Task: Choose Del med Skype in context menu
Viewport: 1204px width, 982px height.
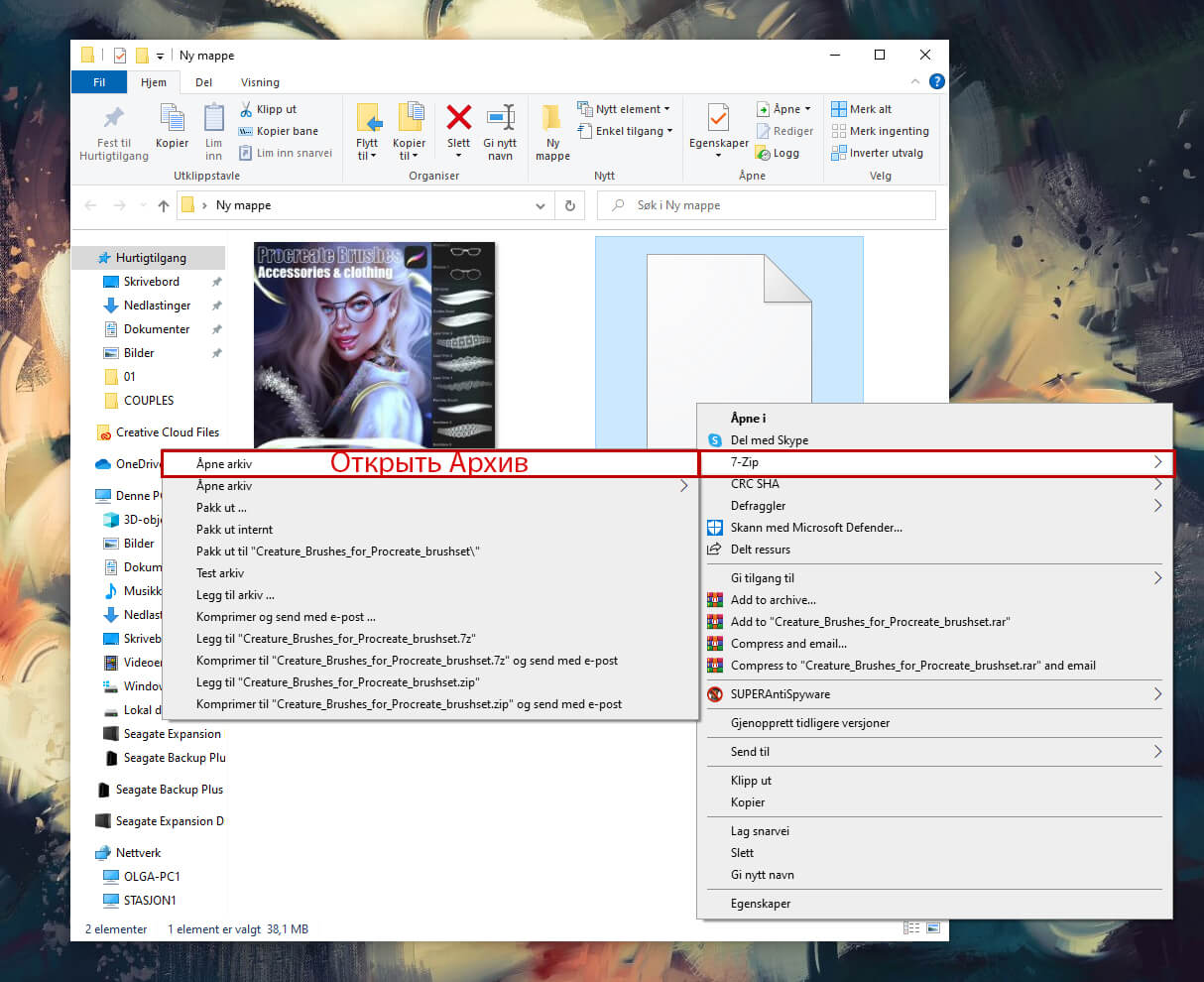Action: click(770, 440)
